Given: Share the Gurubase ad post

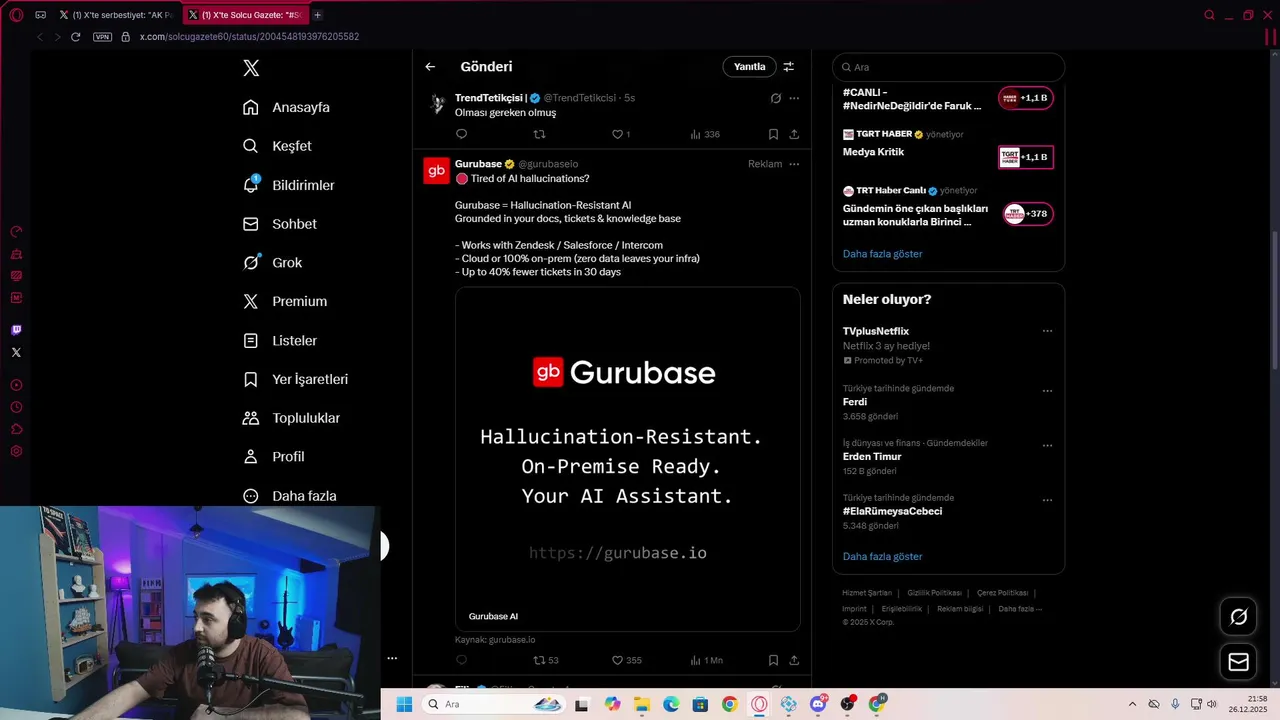Looking at the screenshot, I should point(794,660).
